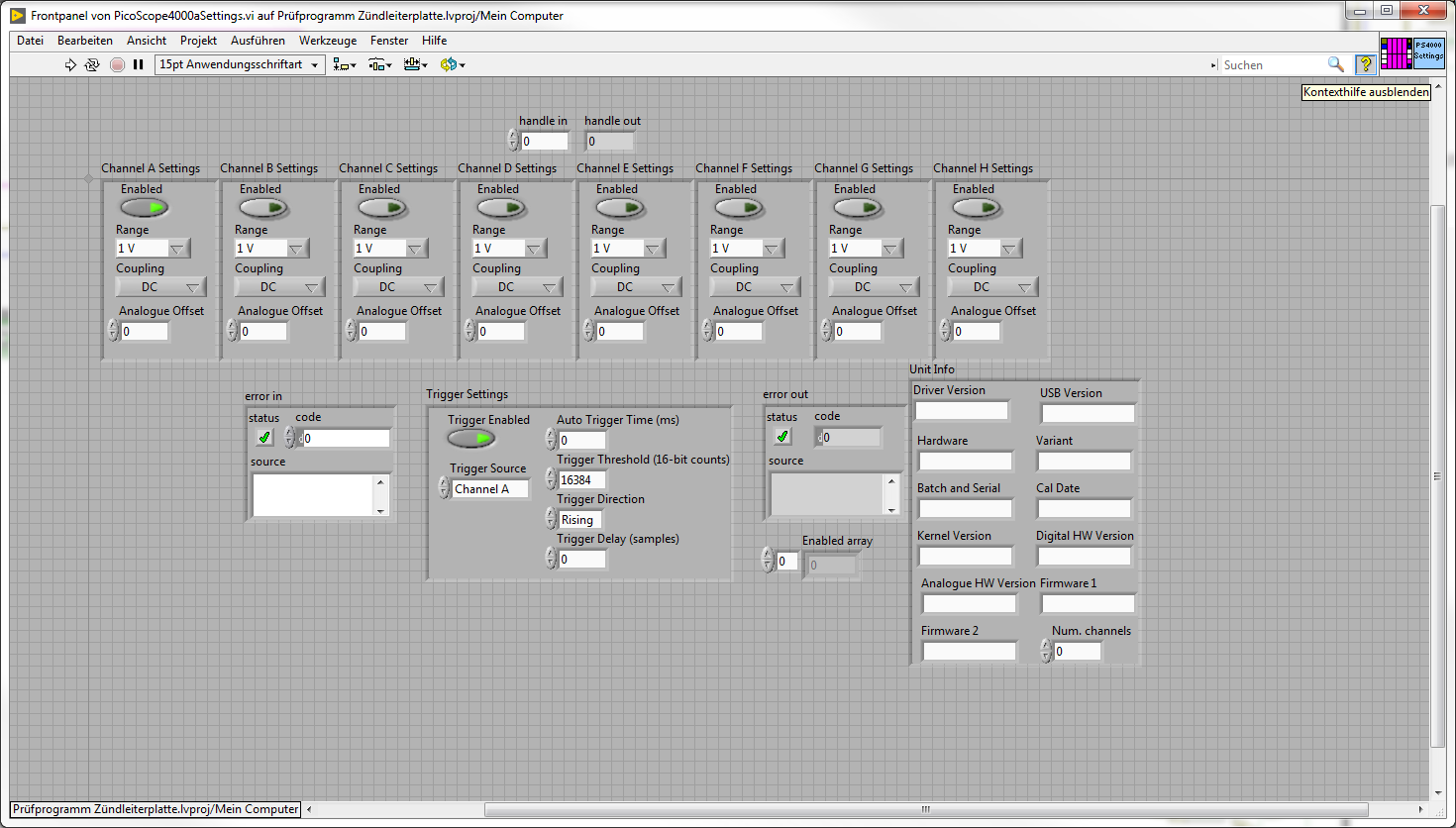This screenshot has width=1456, height=828.
Task: Click the PS4000 Settings VI icon
Action: [1428, 53]
